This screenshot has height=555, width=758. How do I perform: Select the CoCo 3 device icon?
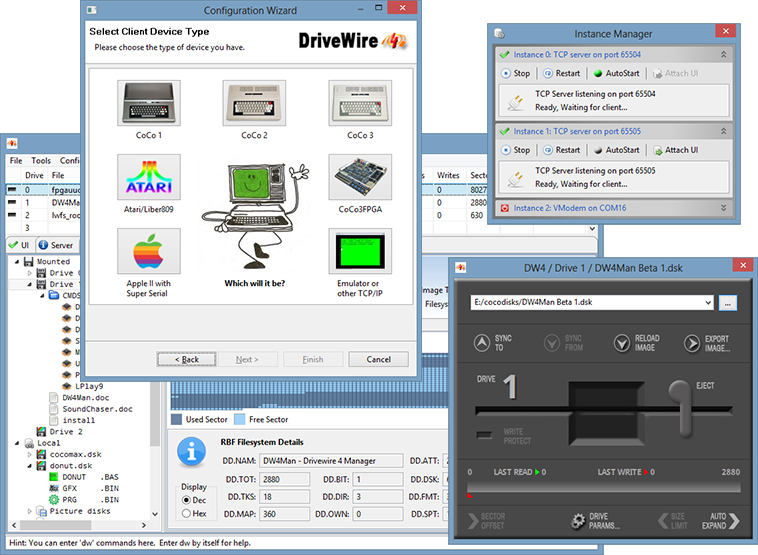click(x=360, y=103)
